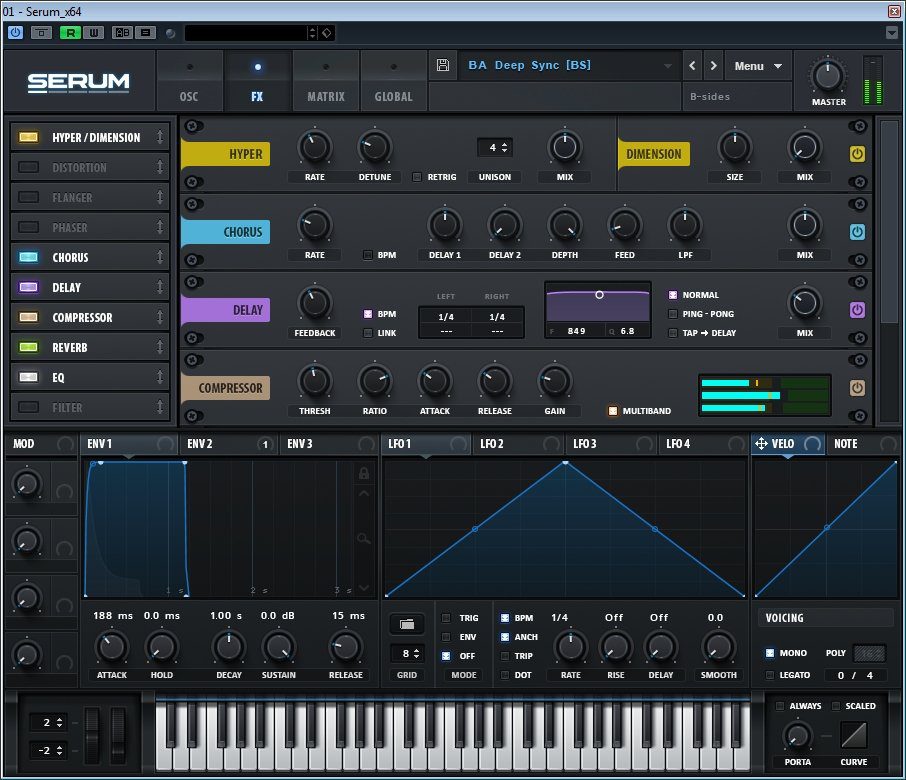Click the LFO rate 1/4 value
Viewport: 906px width, 780px height.
pos(559,617)
